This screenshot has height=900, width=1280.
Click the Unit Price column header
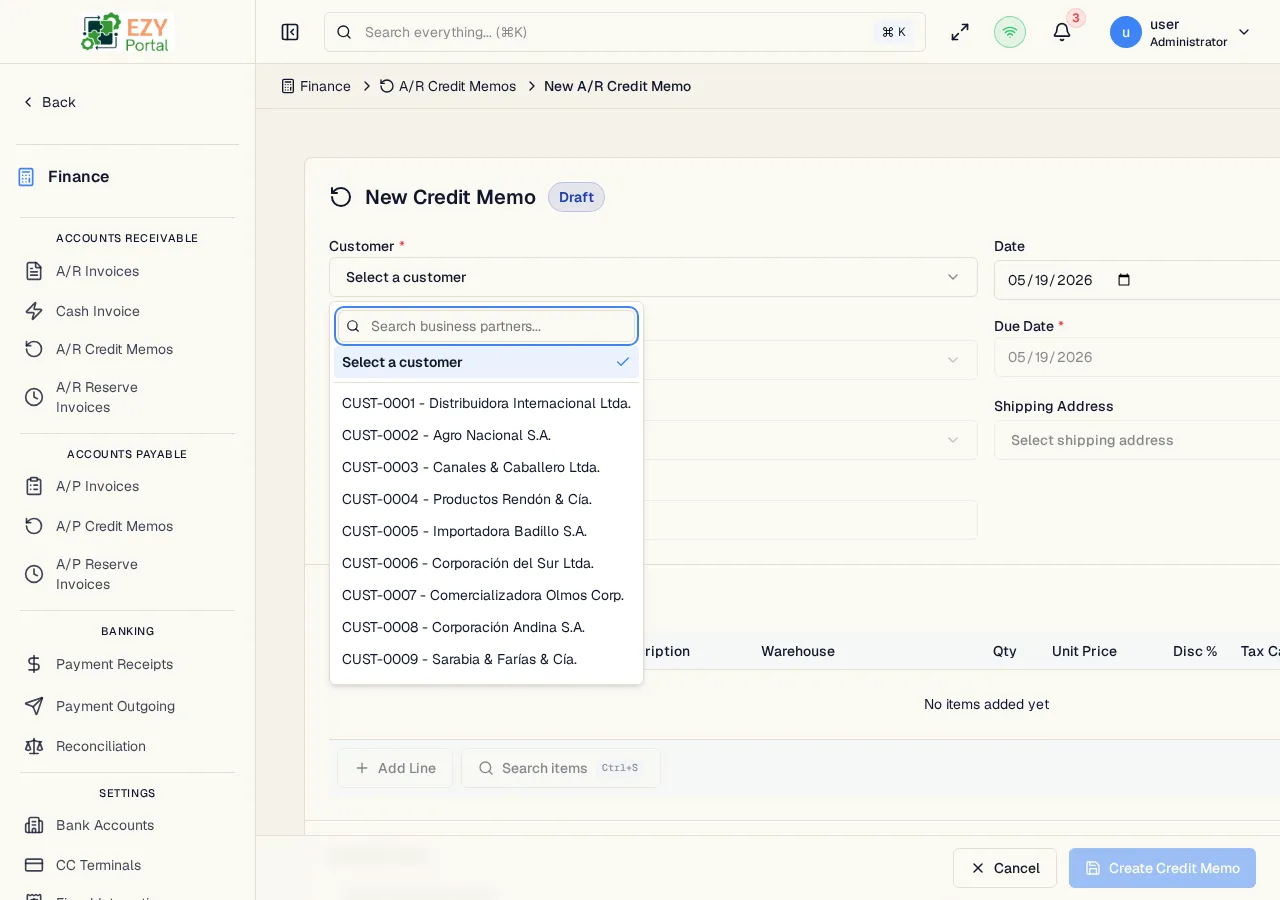click(1084, 651)
